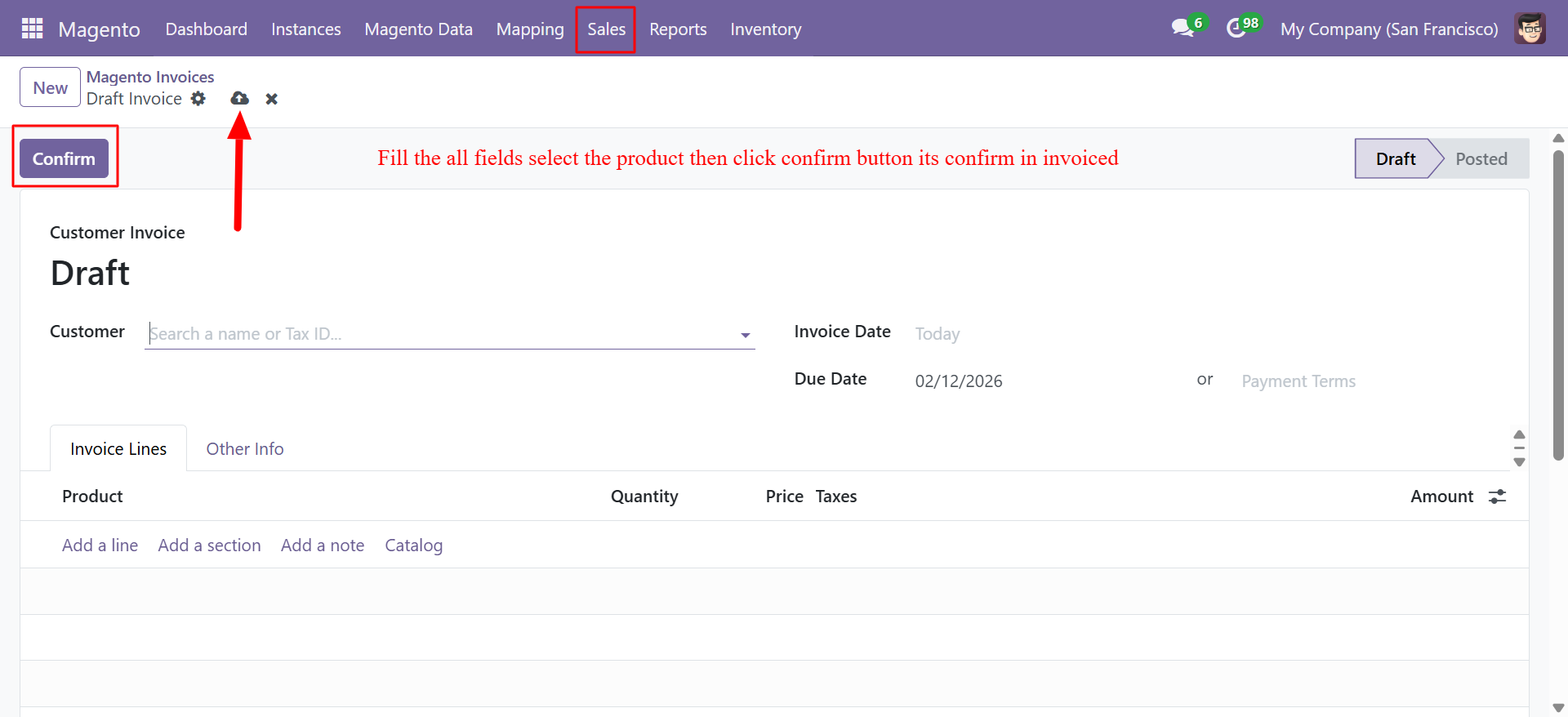The image size is (1568, 717).
Task: Sort by the Quantity column header
Action: pyautogui.click(x=644, y=497)
